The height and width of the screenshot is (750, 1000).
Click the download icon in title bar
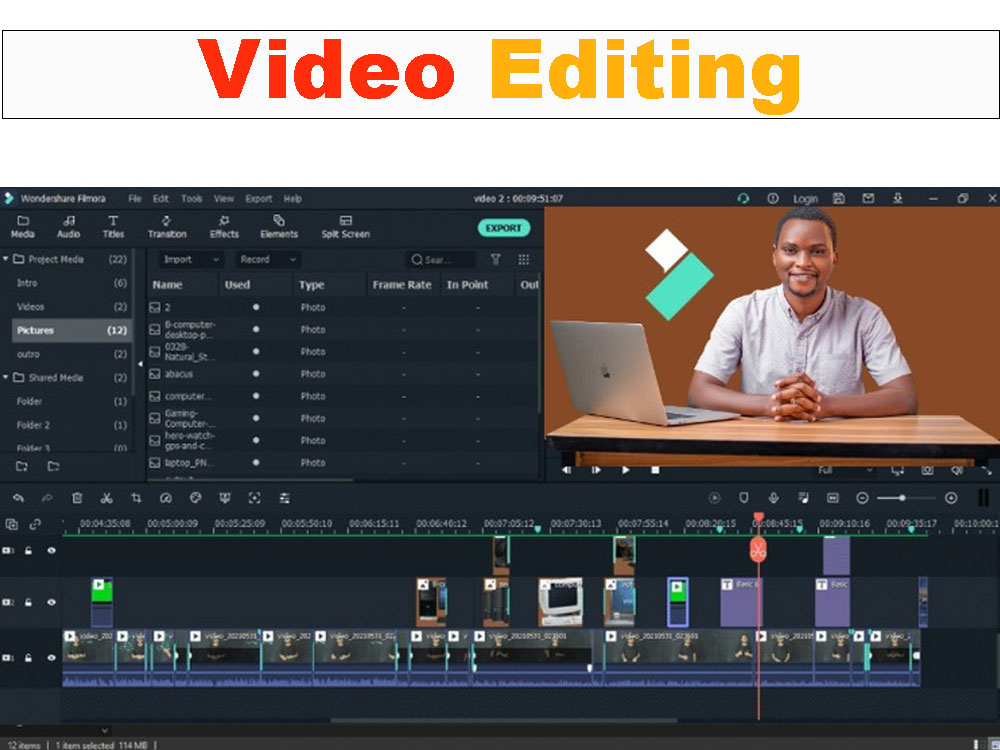tap(897, 198)
